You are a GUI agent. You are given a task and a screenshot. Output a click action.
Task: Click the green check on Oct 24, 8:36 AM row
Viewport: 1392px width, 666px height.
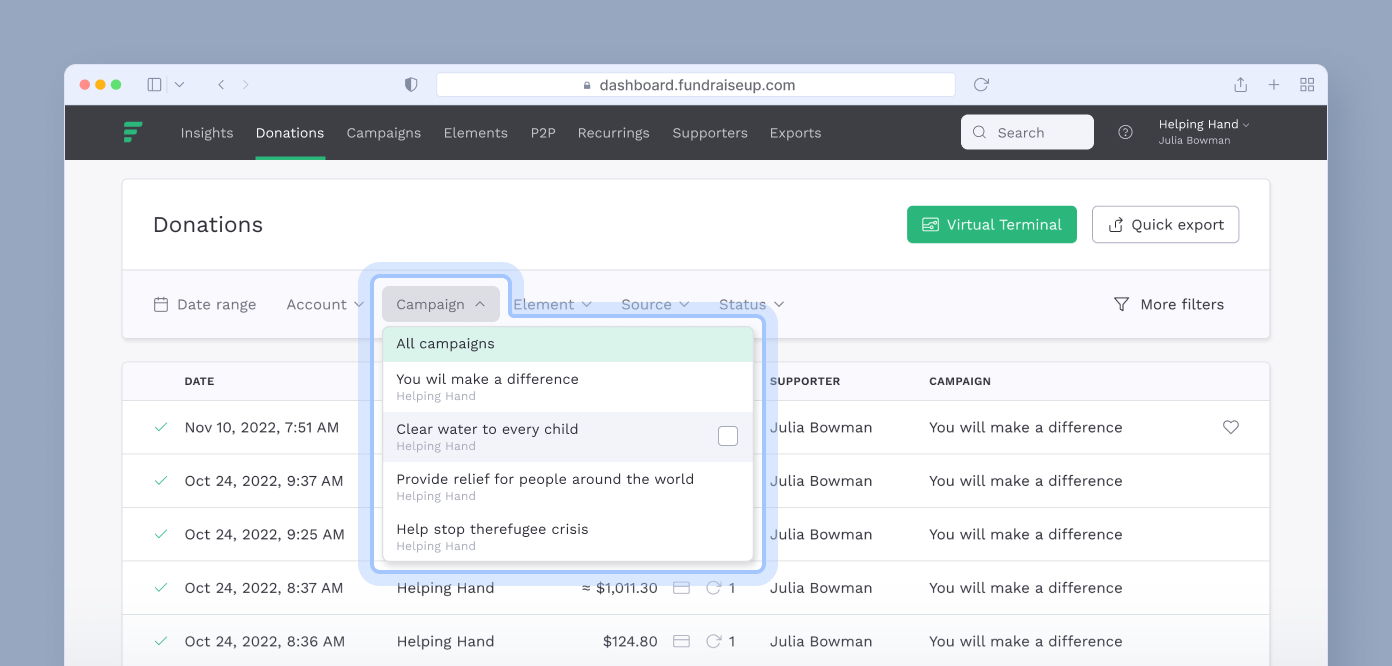pos(160,641)
